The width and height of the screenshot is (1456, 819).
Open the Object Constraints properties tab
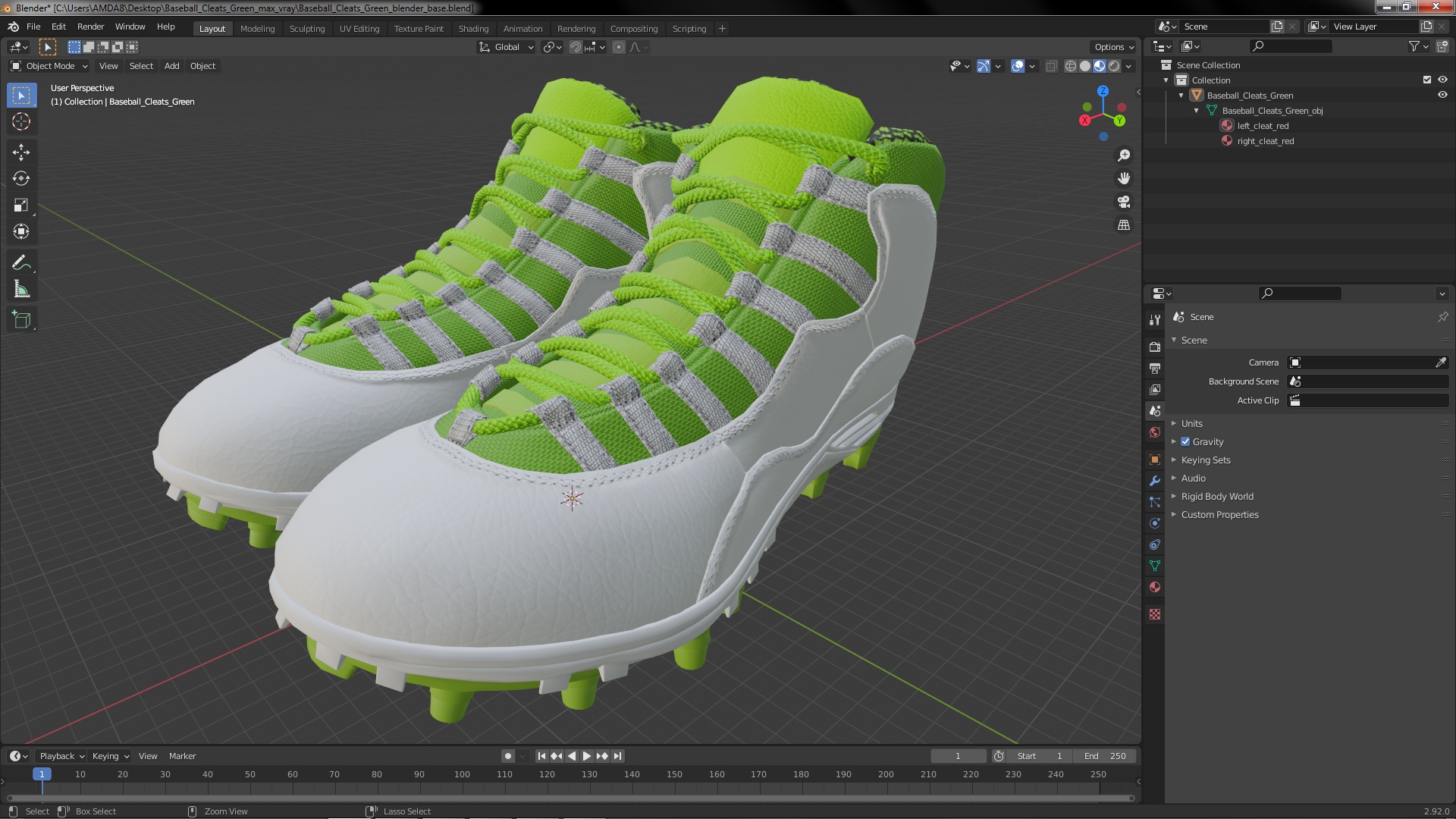1155,544
